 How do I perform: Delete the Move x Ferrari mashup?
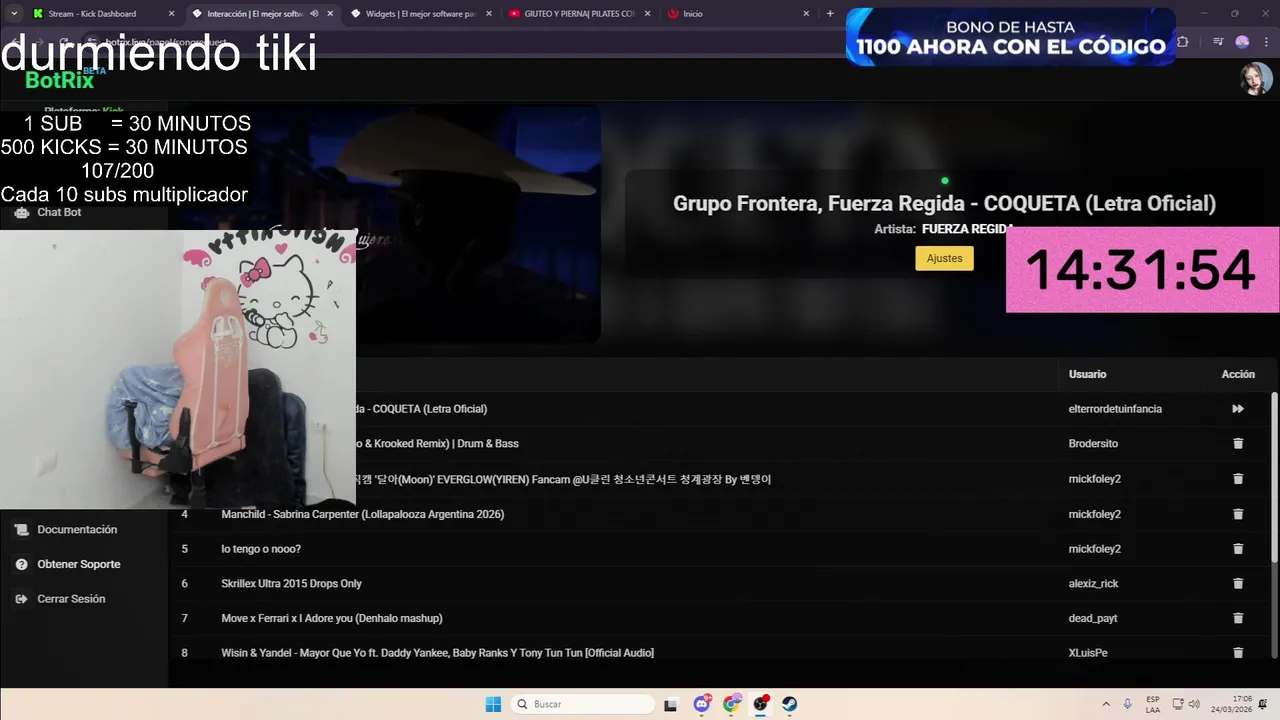[x=1238, y=618]
